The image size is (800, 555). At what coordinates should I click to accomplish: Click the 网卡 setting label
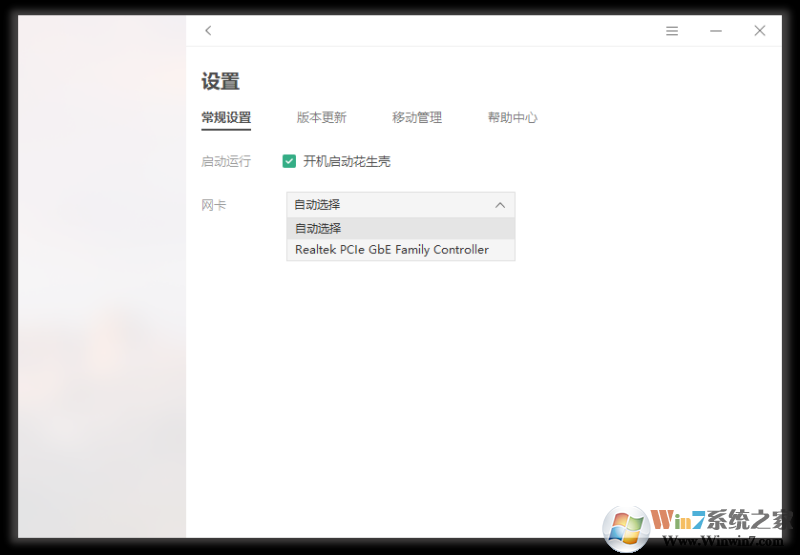[214, 205]
